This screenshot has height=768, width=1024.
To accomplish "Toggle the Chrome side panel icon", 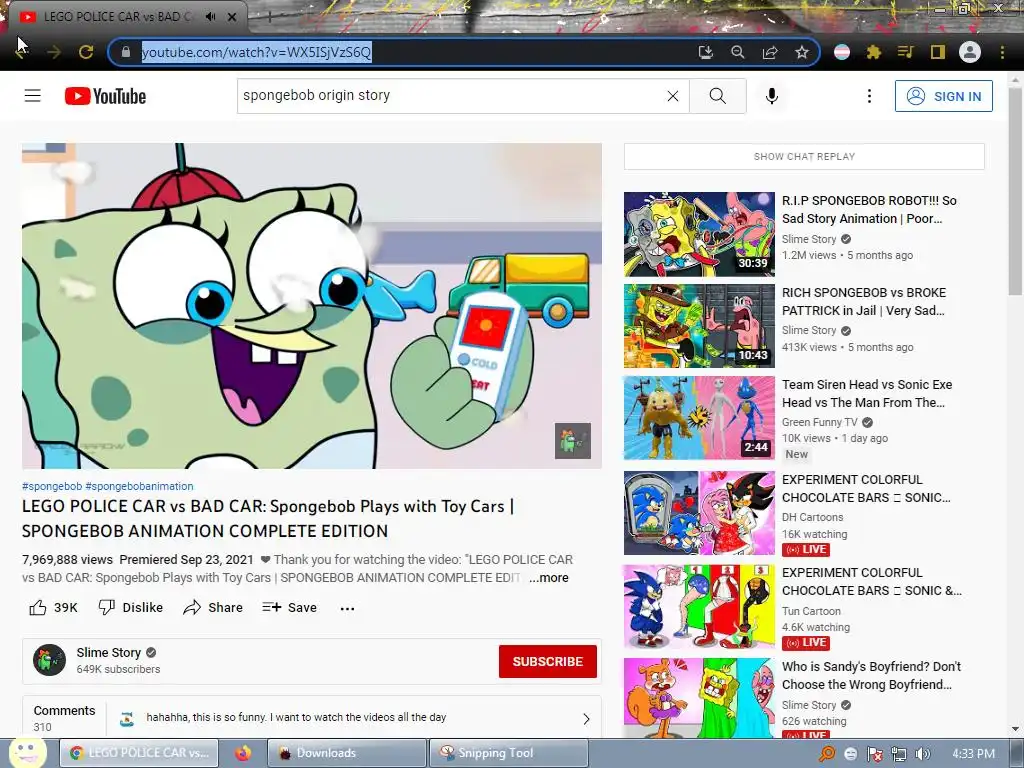I will point(937,52).
